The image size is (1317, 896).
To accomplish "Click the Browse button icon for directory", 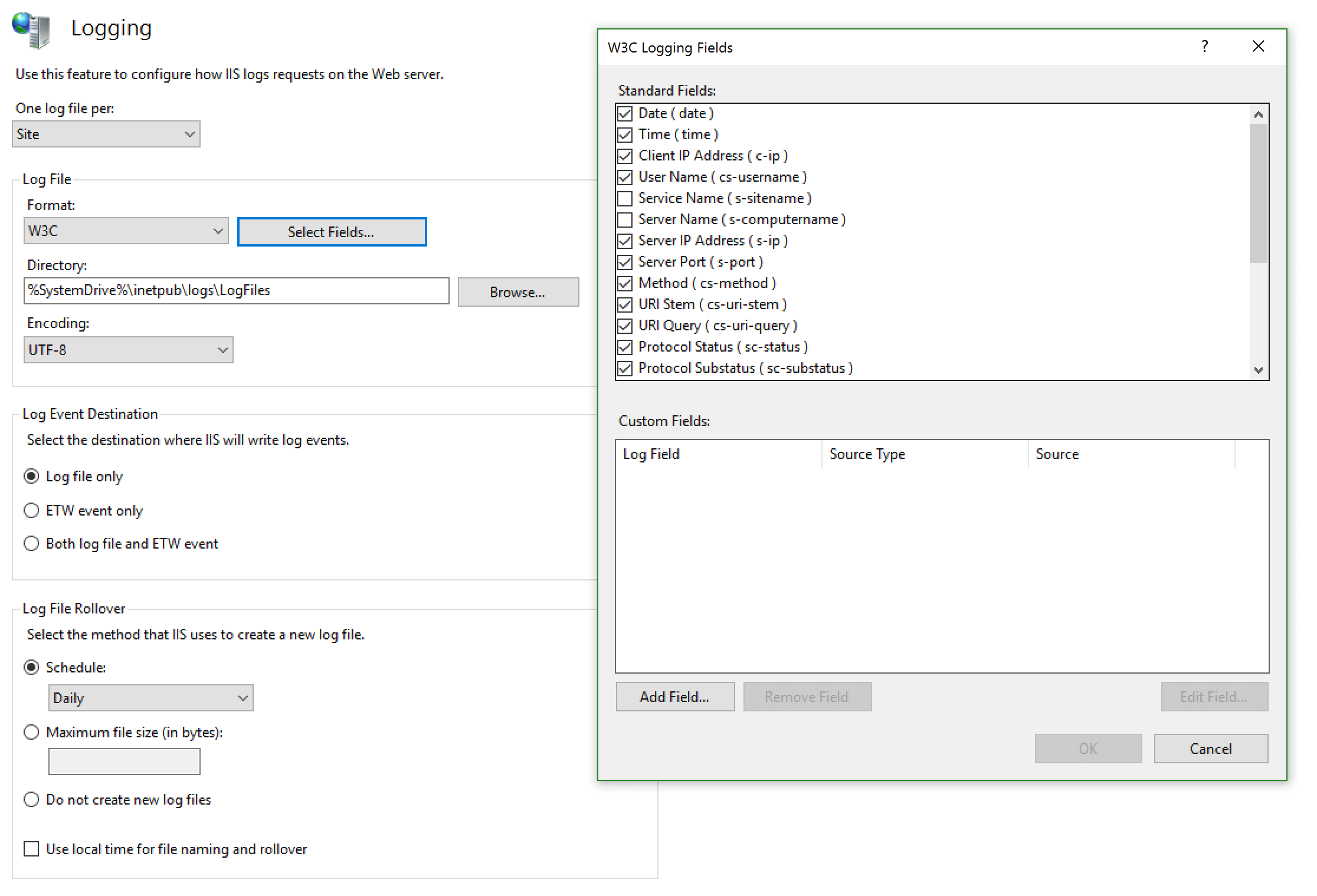I will coord(517,291).
